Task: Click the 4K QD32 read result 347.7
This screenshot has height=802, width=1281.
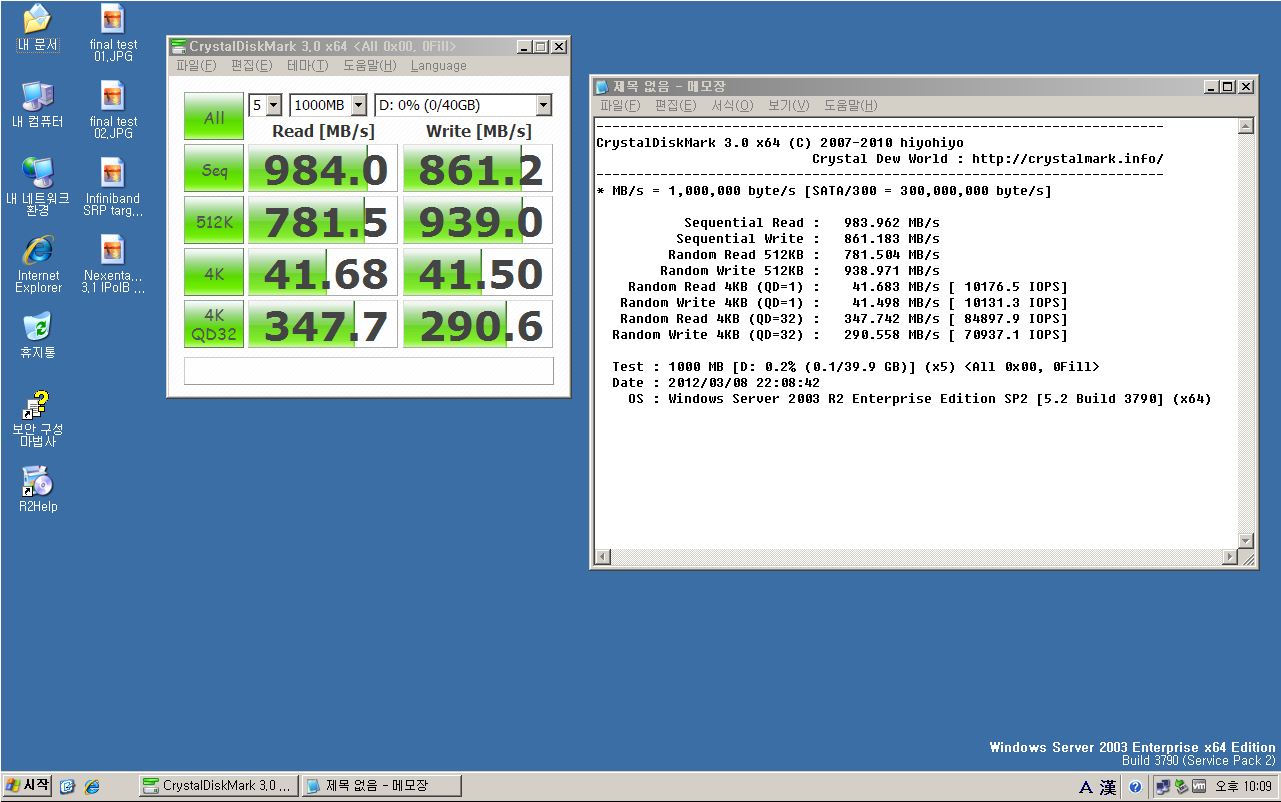Action: [323, 325]
